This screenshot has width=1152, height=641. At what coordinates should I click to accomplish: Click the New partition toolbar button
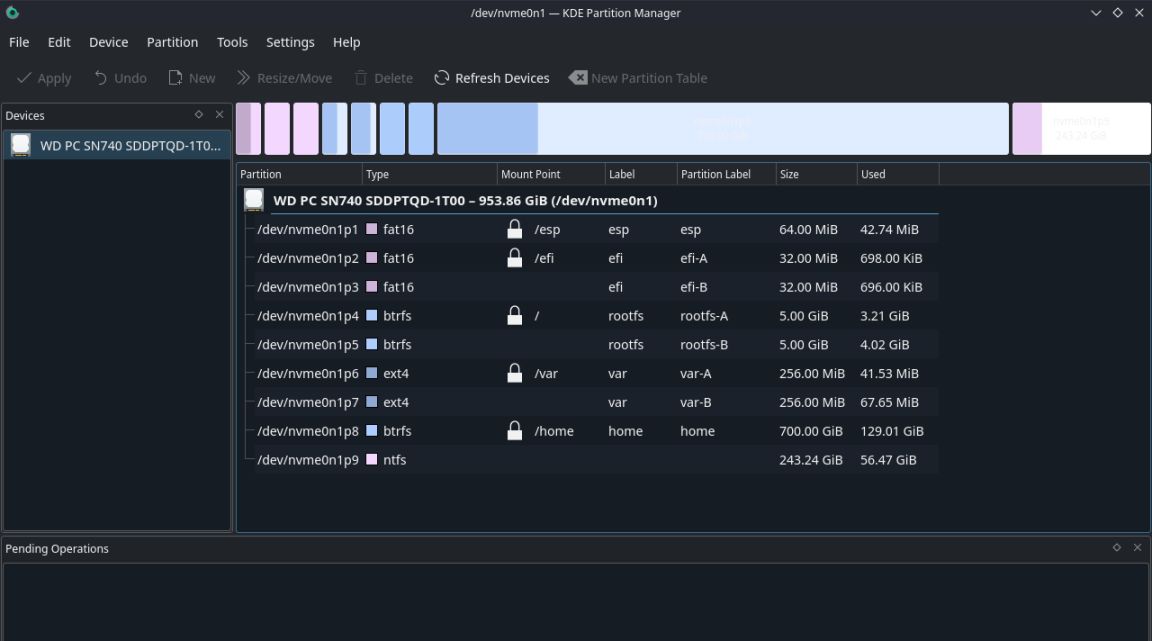192,78
